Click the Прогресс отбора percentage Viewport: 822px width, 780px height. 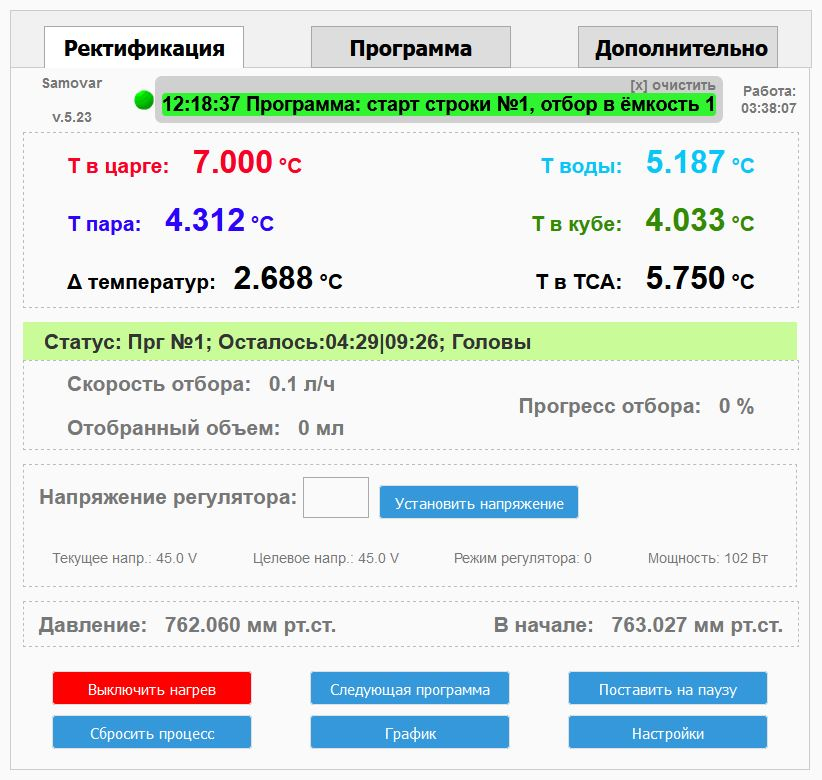pyautogui.click(x=736, y=406)
